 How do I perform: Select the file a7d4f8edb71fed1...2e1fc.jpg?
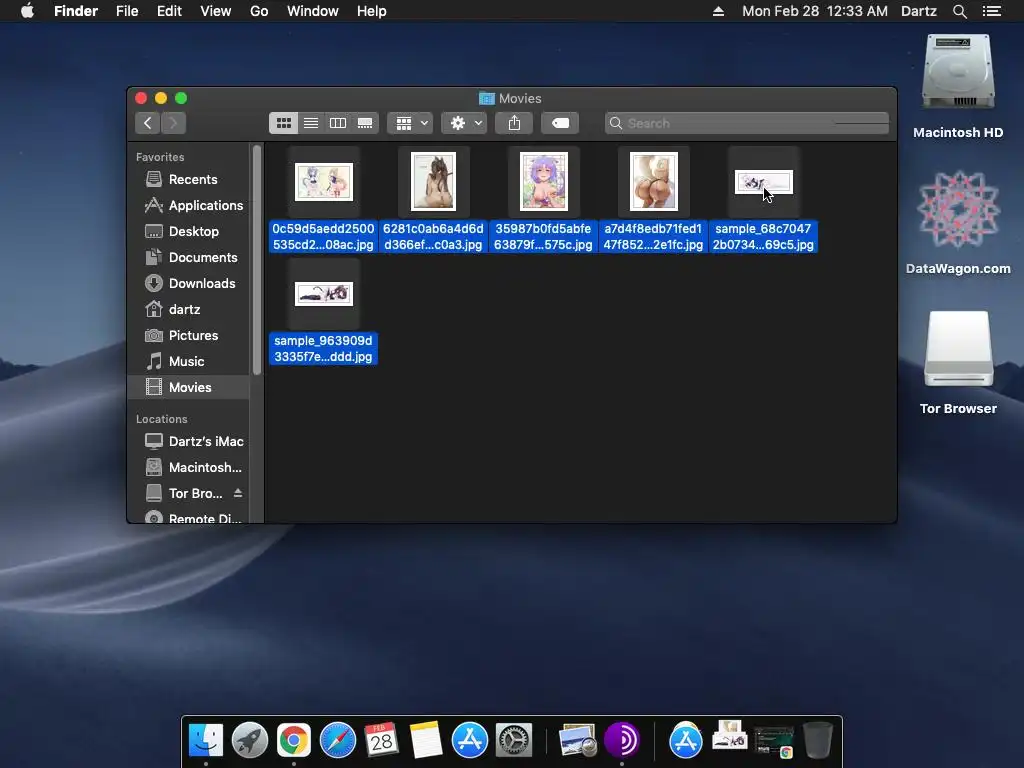[x=653, y=199]
